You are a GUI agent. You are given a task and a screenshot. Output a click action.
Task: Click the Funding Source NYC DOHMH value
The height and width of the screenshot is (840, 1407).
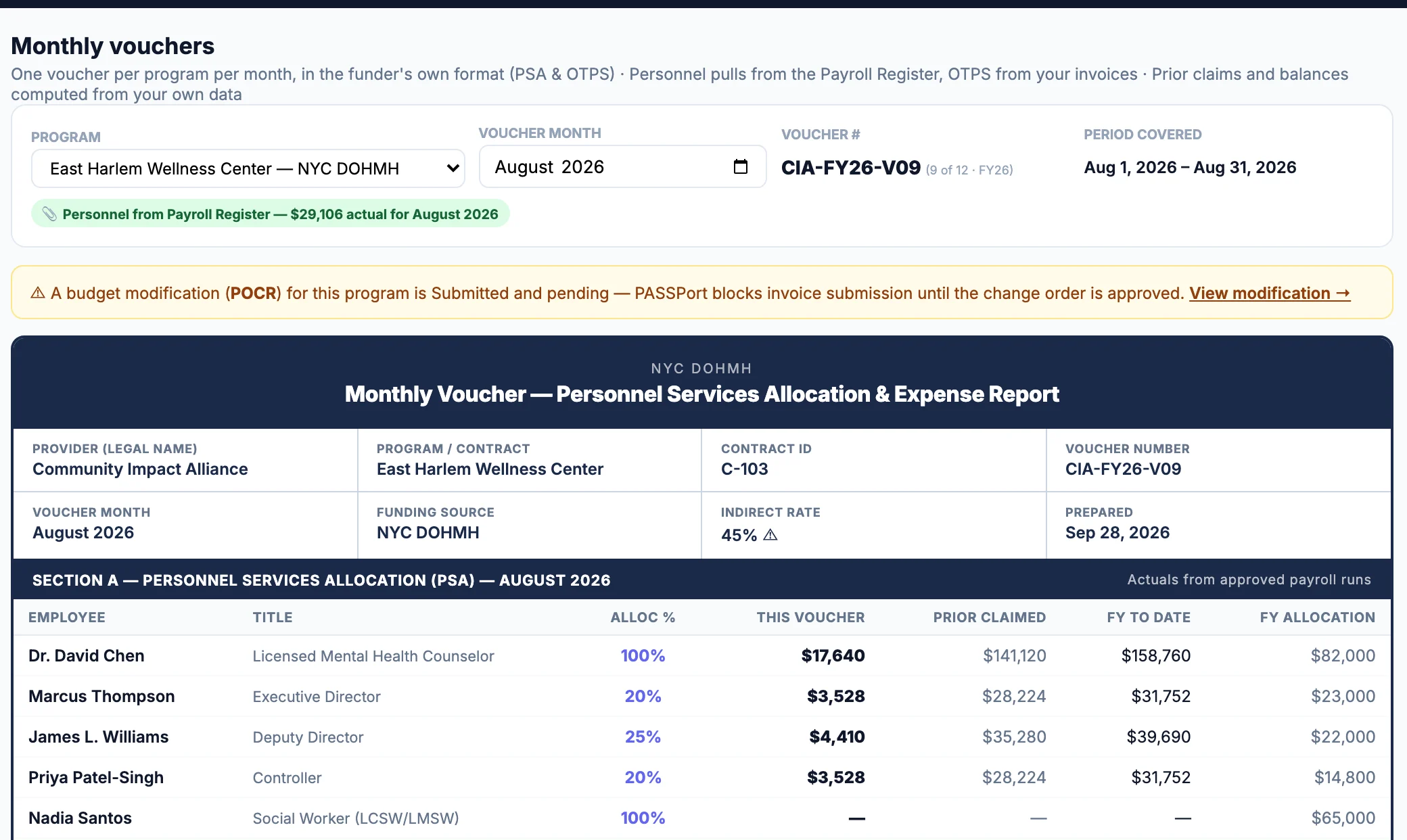point(428,532)
